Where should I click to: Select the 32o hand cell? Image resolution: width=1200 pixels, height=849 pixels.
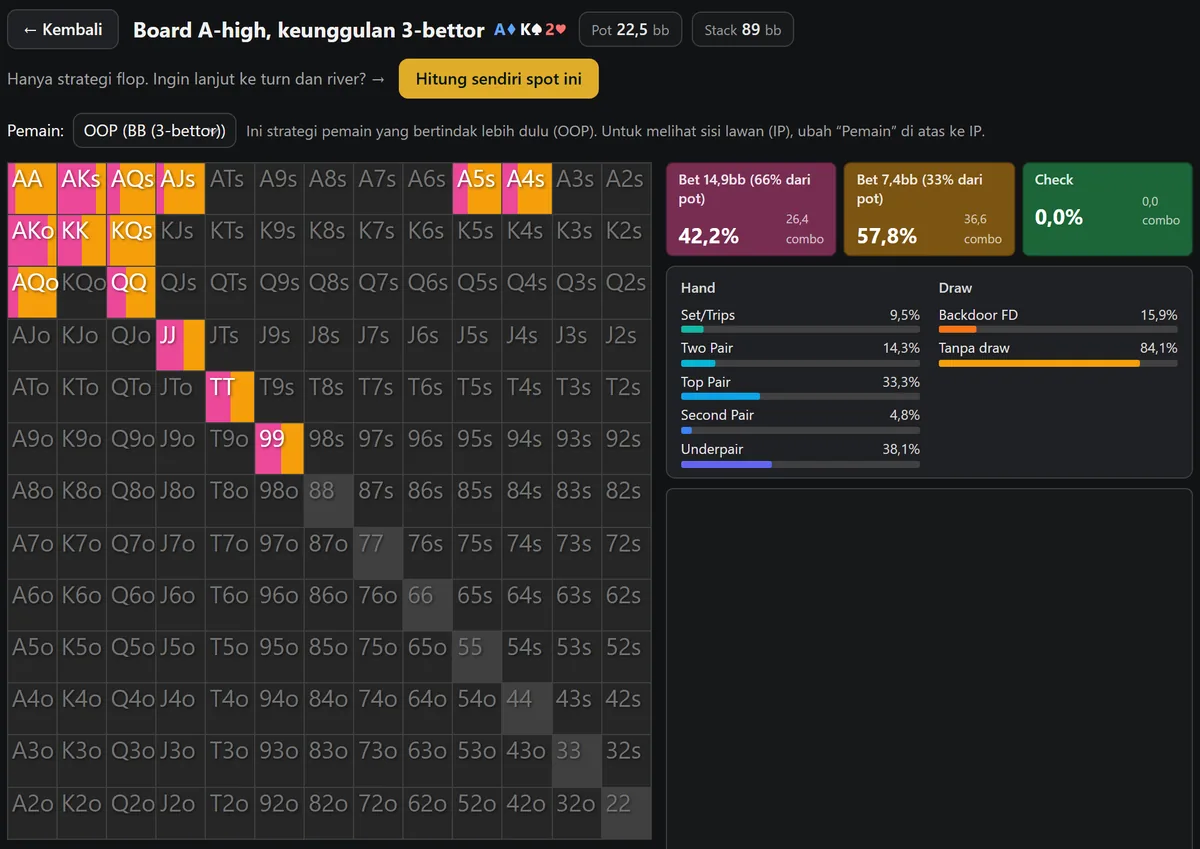[576, 813]
